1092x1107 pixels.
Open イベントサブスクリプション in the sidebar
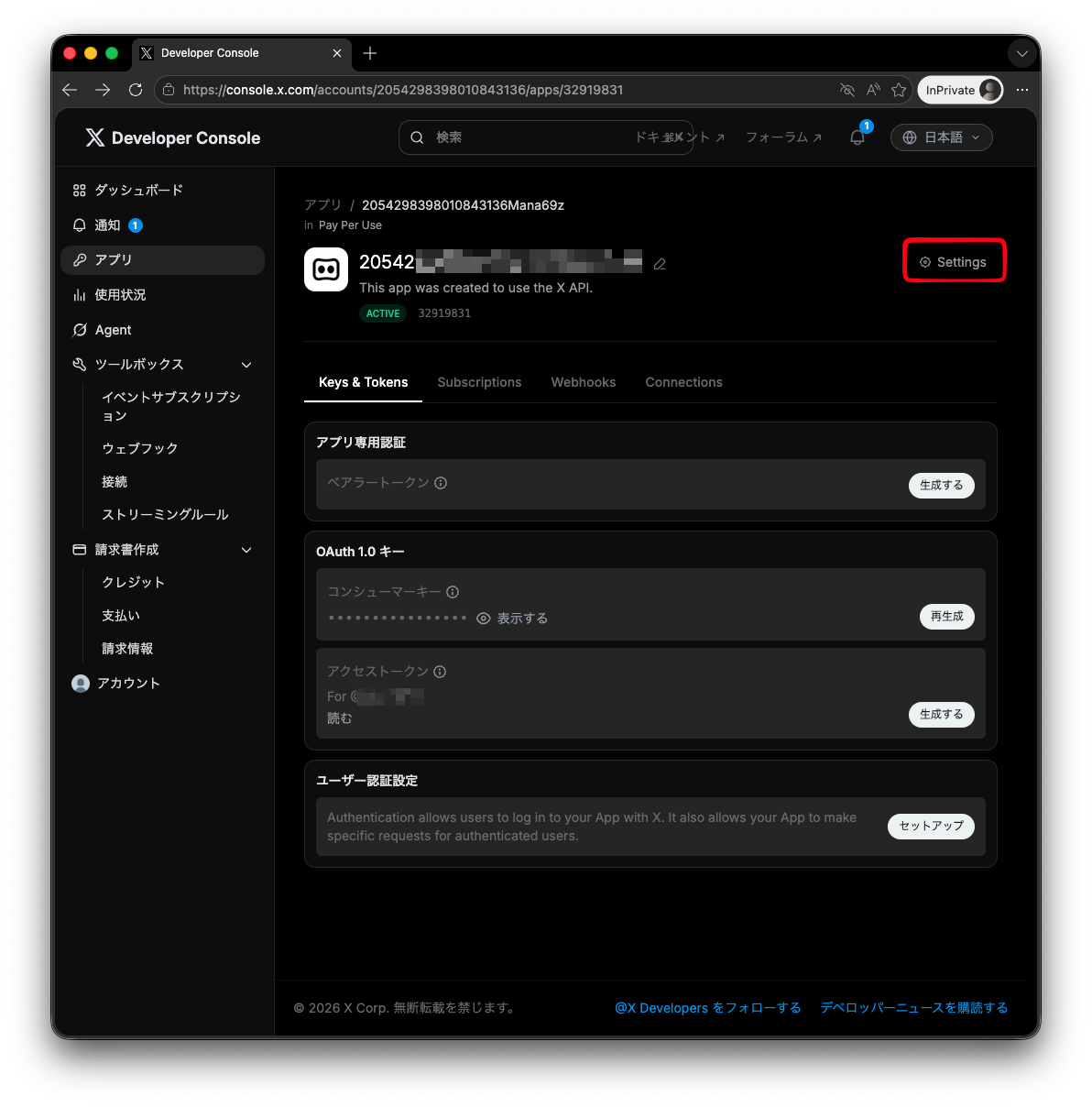pyautogui.click(x=171, y=406)
